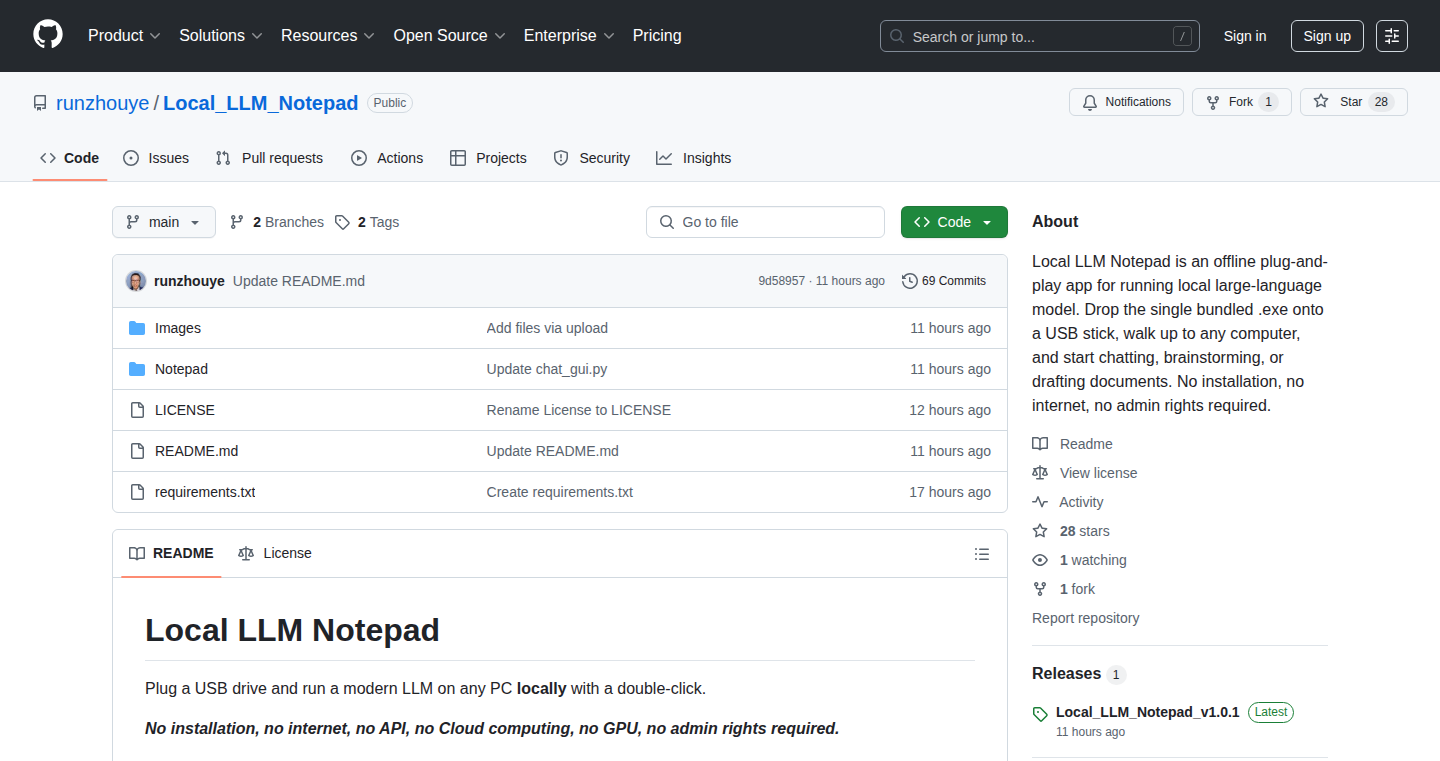Open the README outline list icon
The width and height of the screenshot is (1440, 761).
coord(982,553)
